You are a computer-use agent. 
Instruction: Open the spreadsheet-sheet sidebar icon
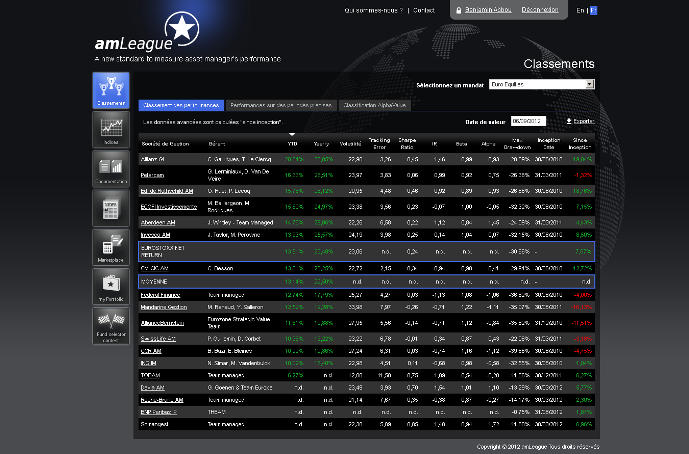tap(111, 208)
